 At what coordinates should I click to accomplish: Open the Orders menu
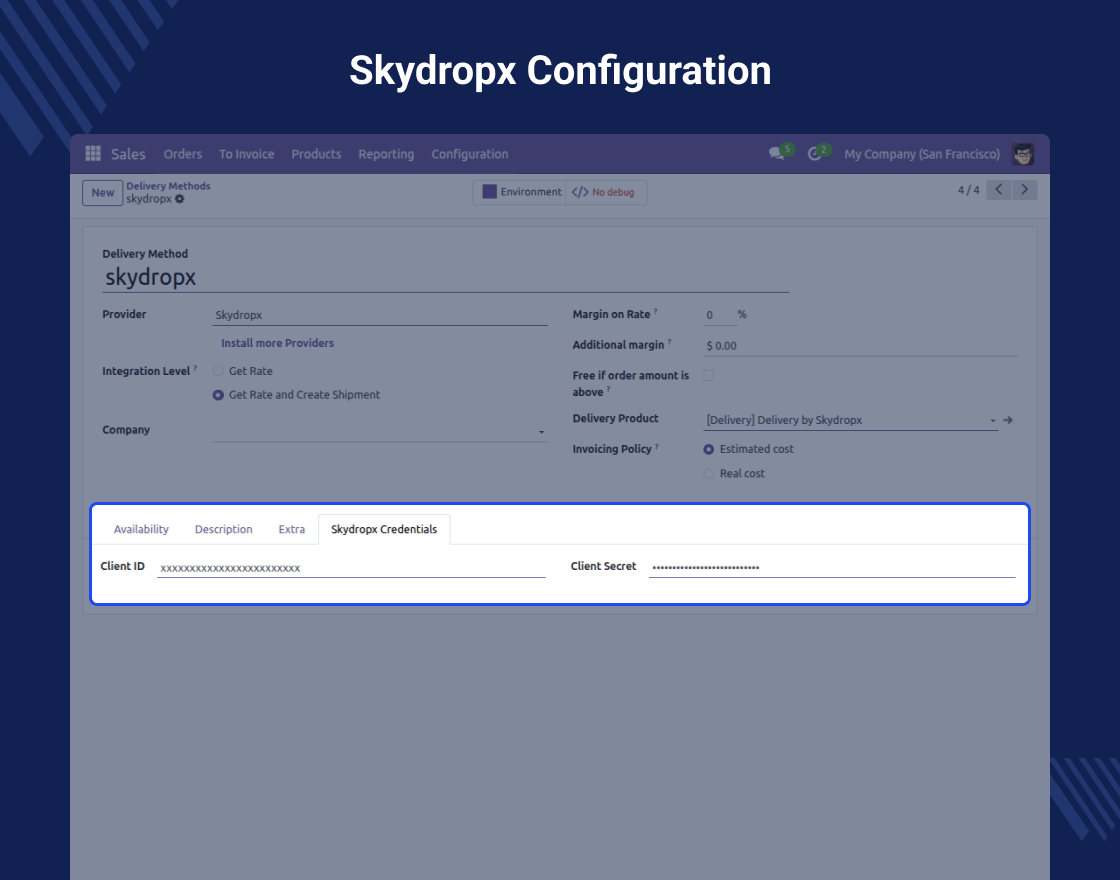point(183,154)
